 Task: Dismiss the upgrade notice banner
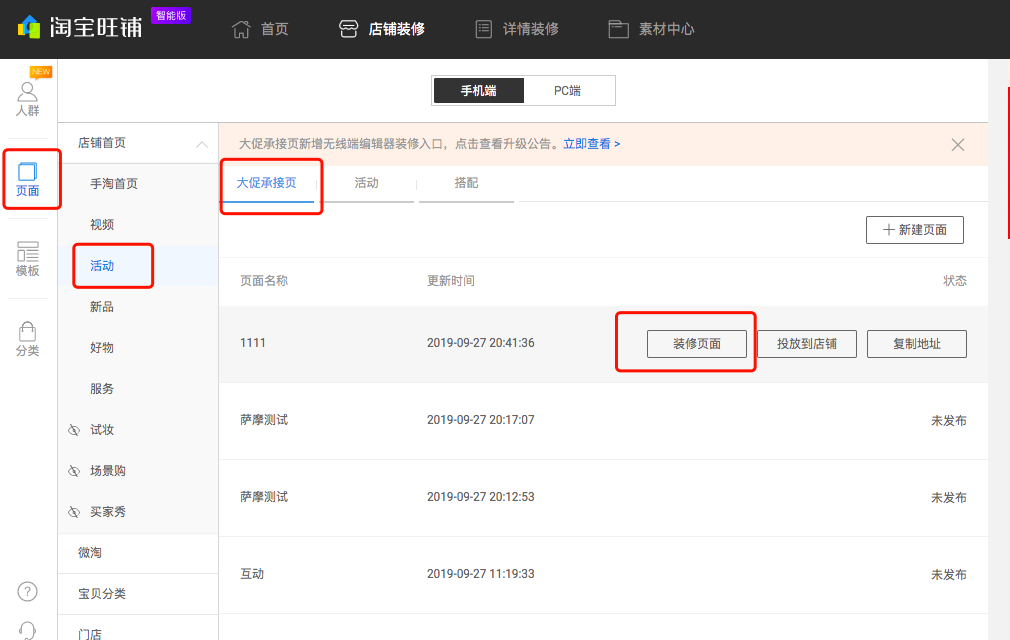pyautogui.click(x=957, y=143)
